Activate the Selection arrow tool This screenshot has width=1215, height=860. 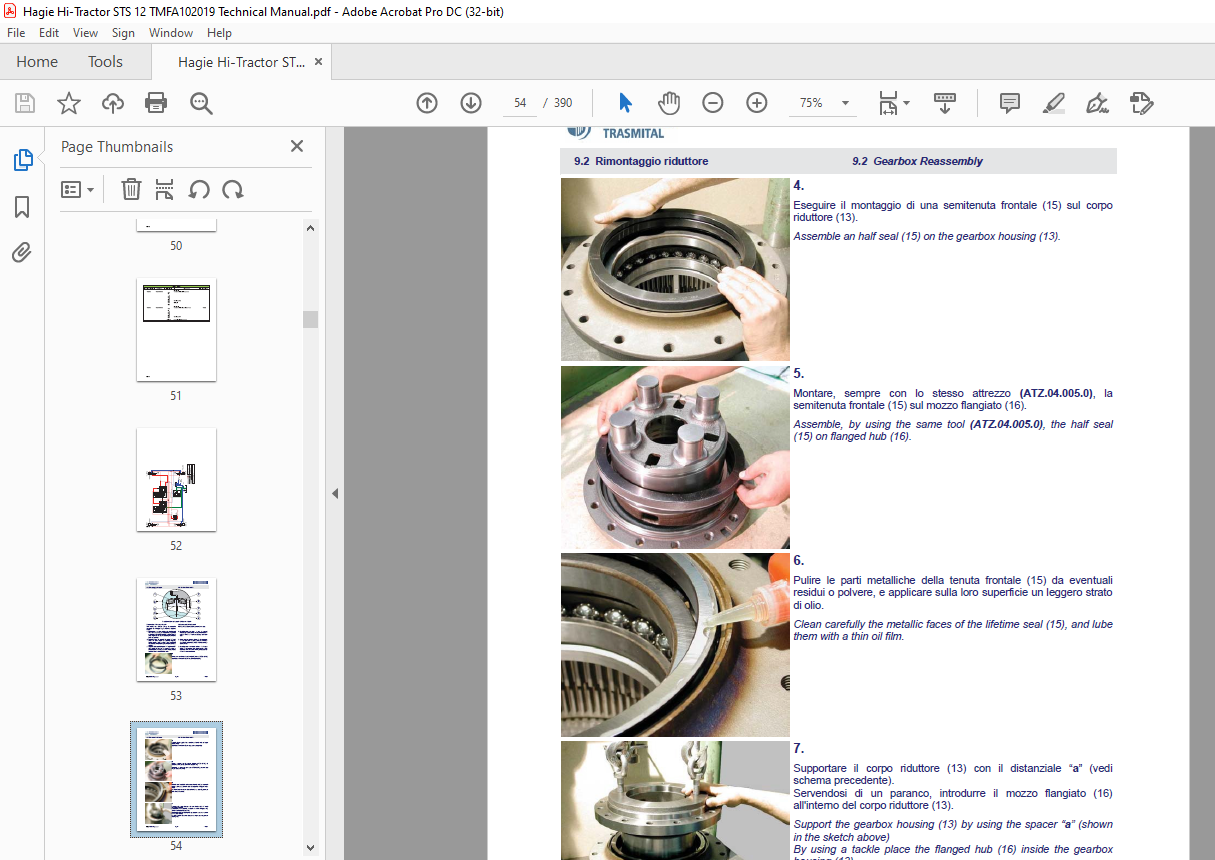[x=625, y=103]
